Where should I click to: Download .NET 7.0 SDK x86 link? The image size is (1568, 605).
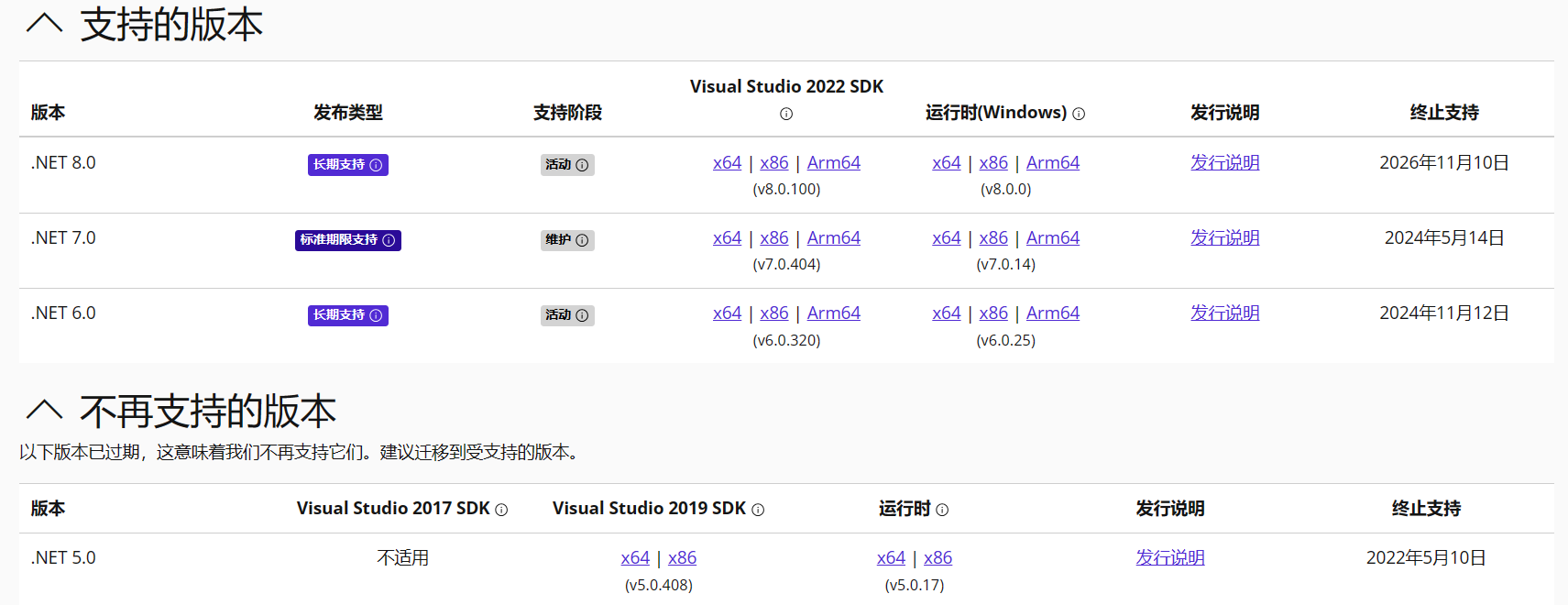(x=773, y=237)
